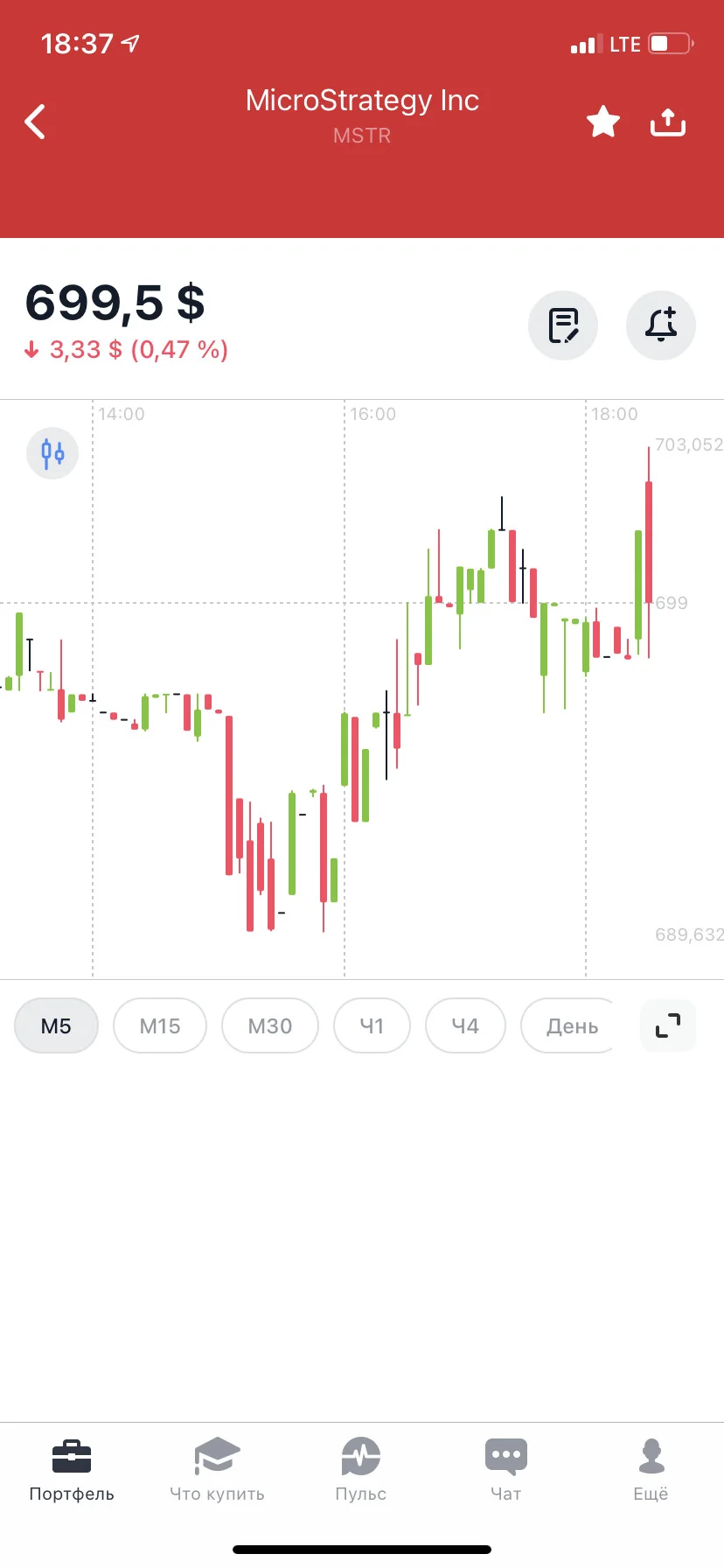Choose the Ч1 hourly interval
The width and height of the screenshot is (724, 1568).
coord(372,1025)
